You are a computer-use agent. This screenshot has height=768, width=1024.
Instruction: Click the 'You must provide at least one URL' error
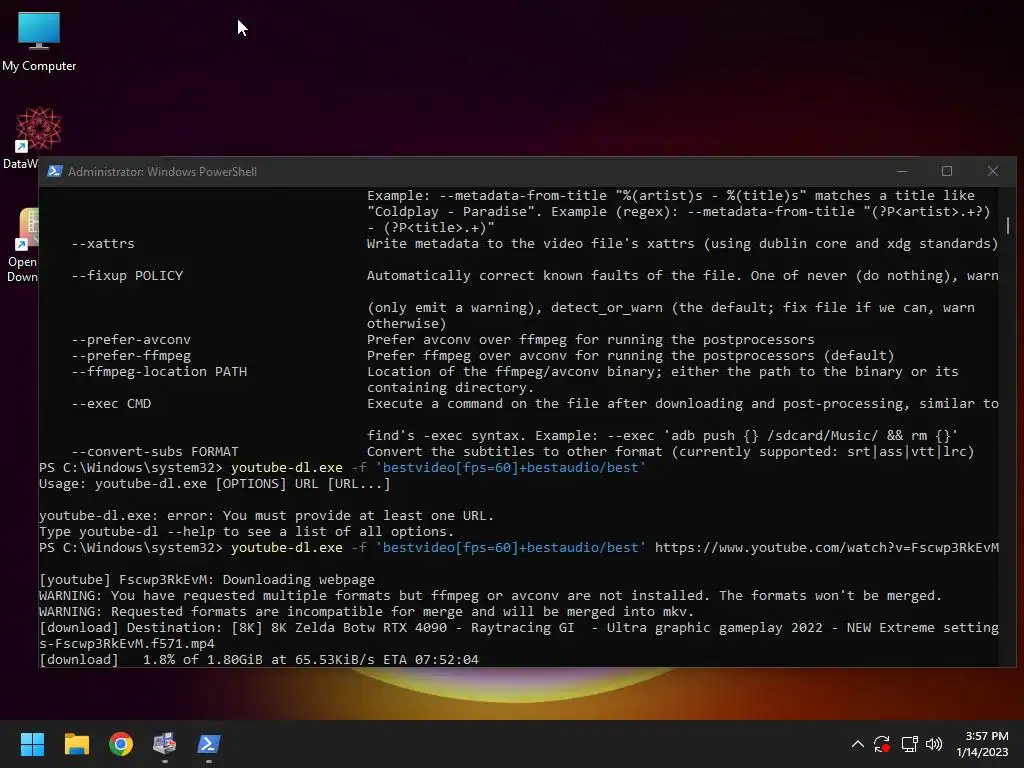pyautogui.click(x=266, y=516)
